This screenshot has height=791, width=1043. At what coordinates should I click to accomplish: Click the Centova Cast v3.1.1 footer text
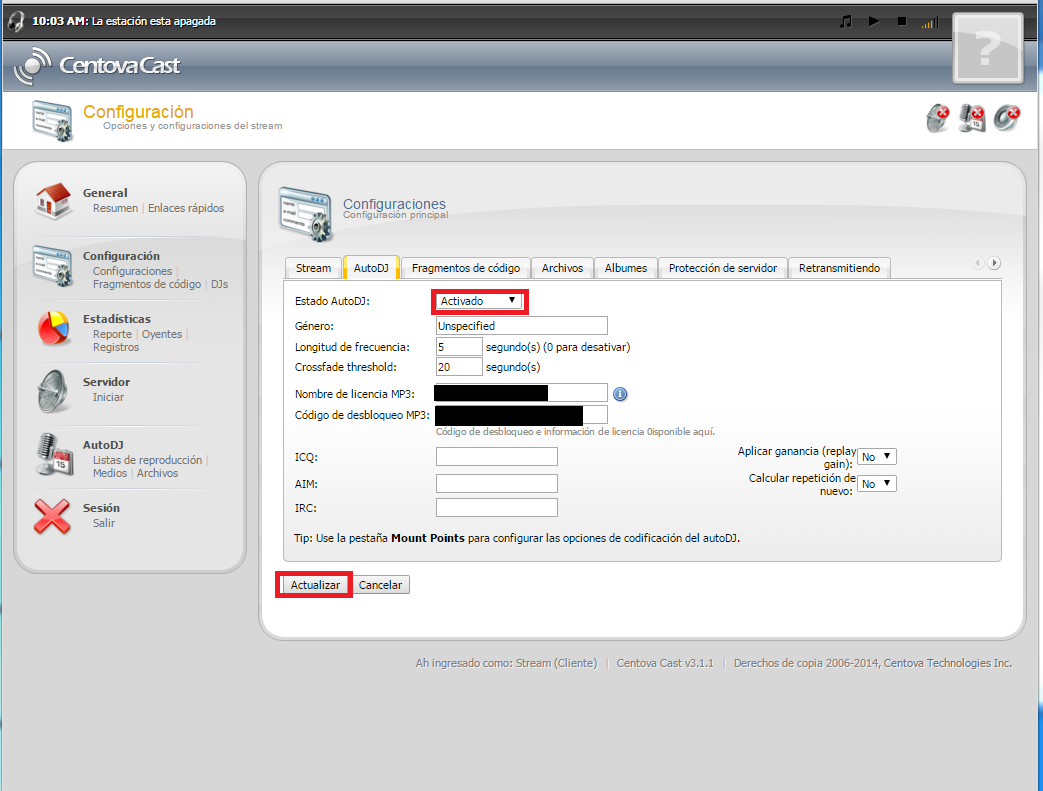click(665, 663)
